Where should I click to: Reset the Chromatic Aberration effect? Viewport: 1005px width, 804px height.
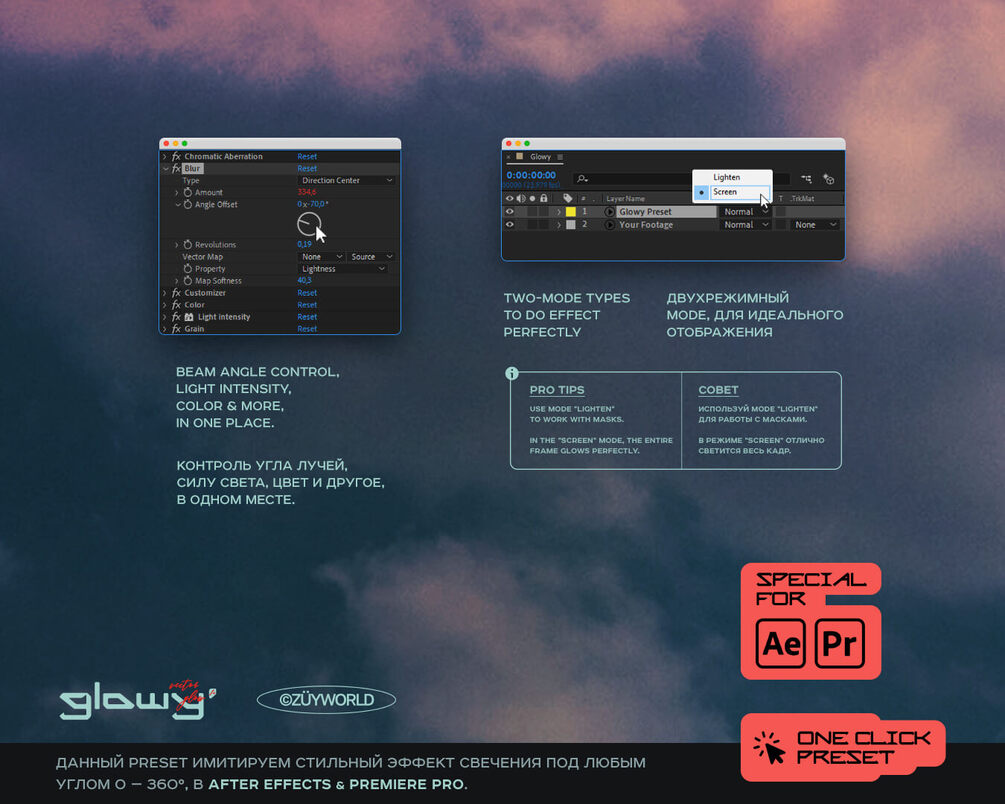coord(307,156)
